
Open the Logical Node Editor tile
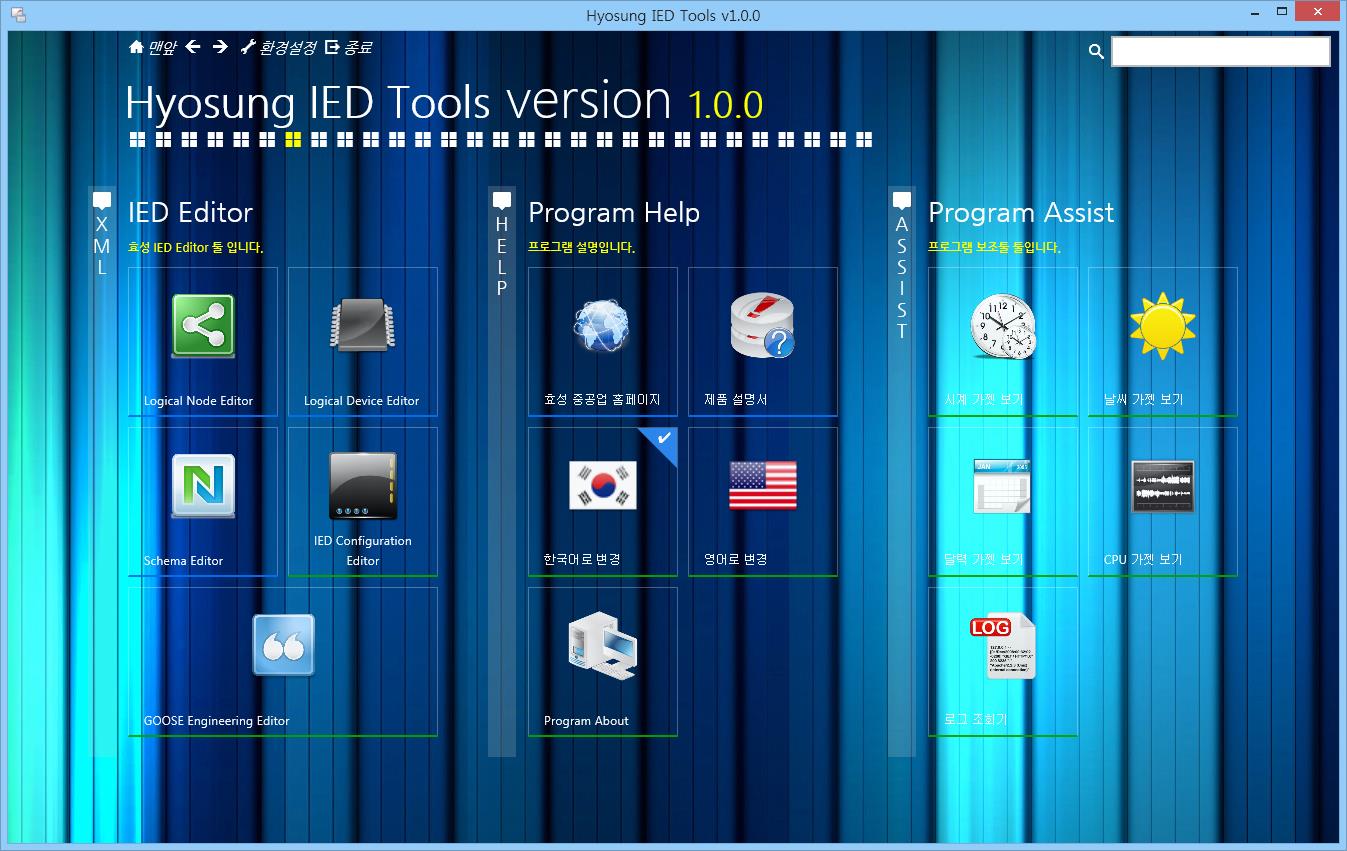[203, 341]
